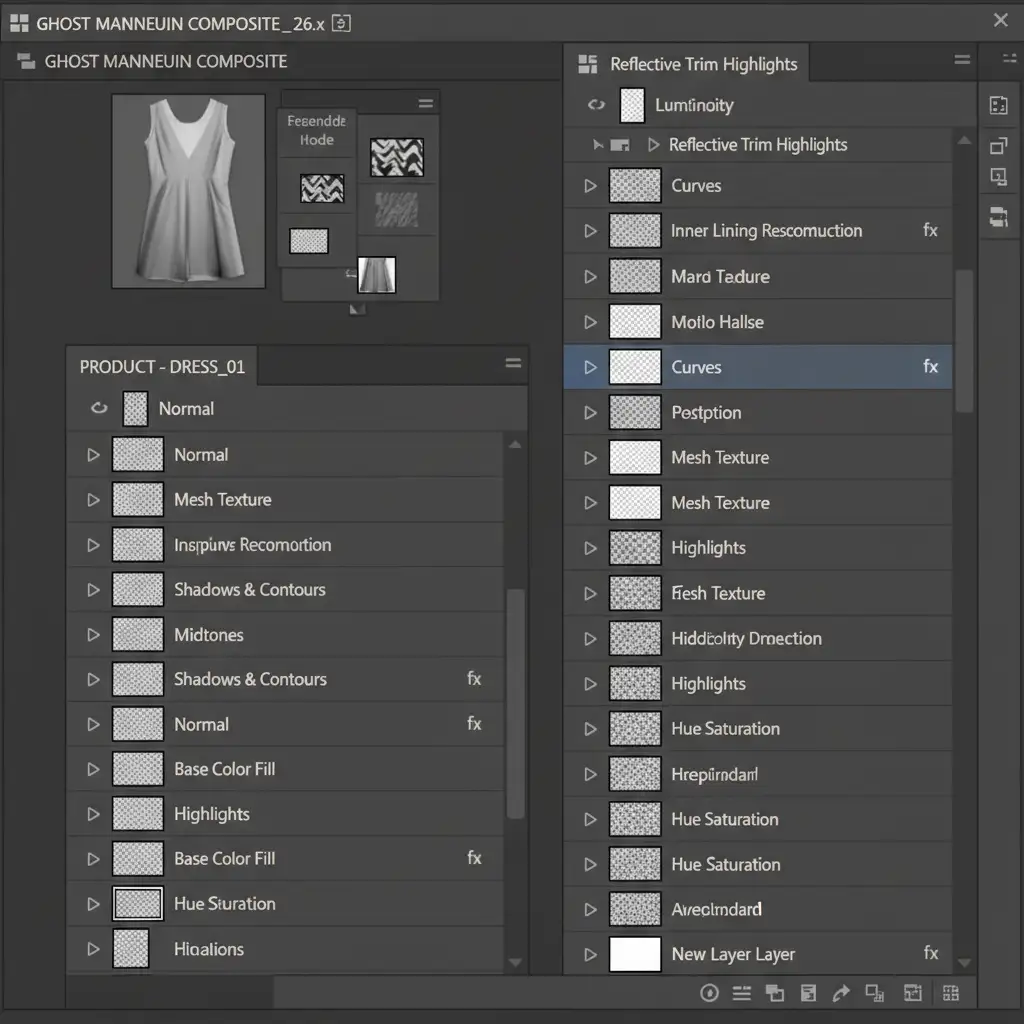The image size is (1024, 1024).
Task: Expand the Mesh Texture layer in PRODUCT panel
Action: click(93, 500)
